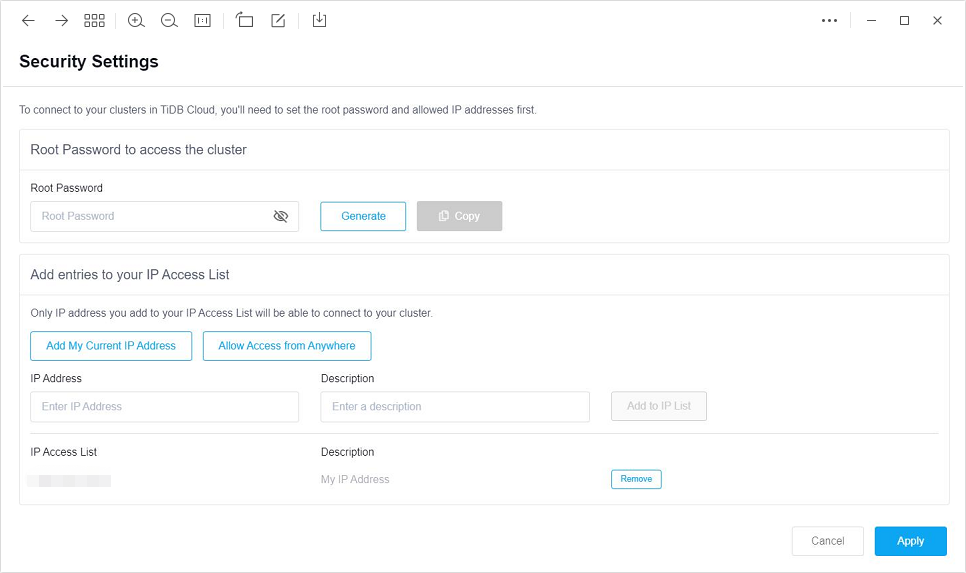Screen dimensions: 966x573
Task: Rotate the image using the rotate icon
Action: [x=244, y=21]
